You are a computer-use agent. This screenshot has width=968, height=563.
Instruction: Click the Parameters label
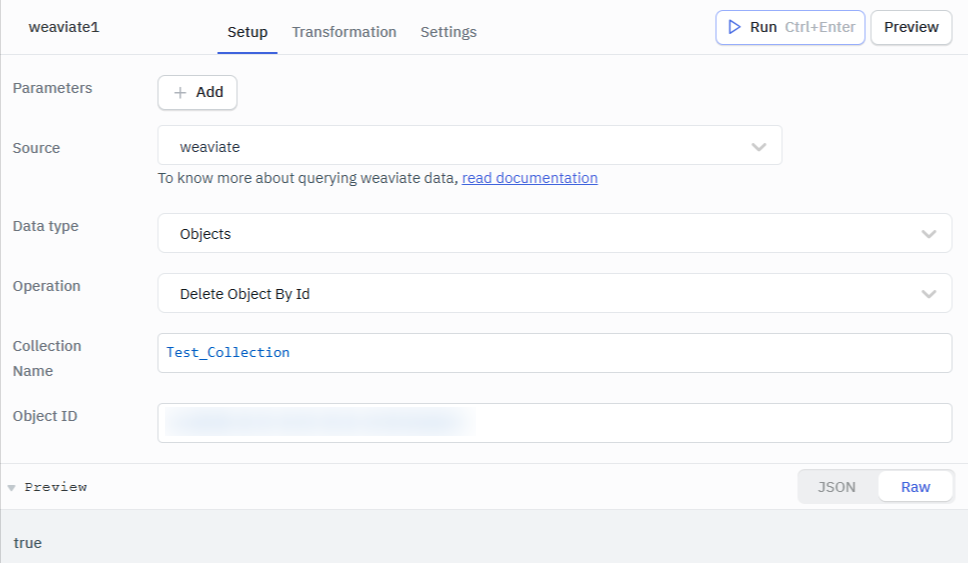coord(52,88)
